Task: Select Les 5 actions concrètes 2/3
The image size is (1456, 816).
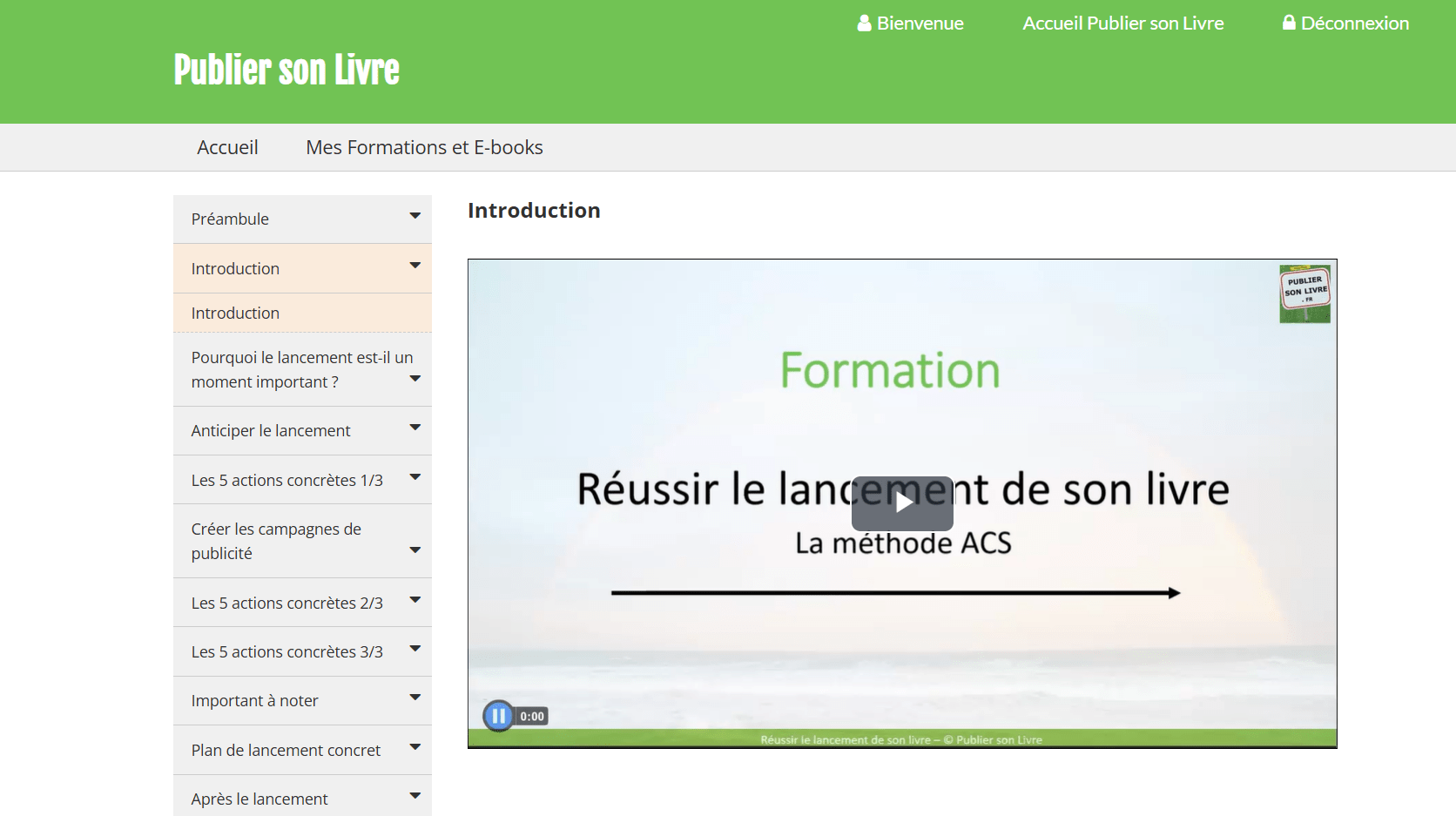Action: point(286,603)
